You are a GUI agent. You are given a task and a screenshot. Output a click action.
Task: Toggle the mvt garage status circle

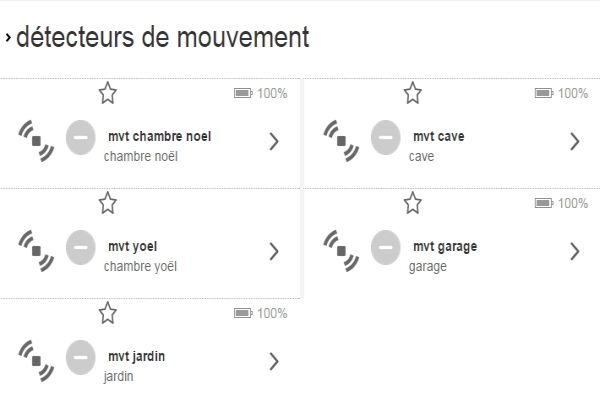pos(386,247)
